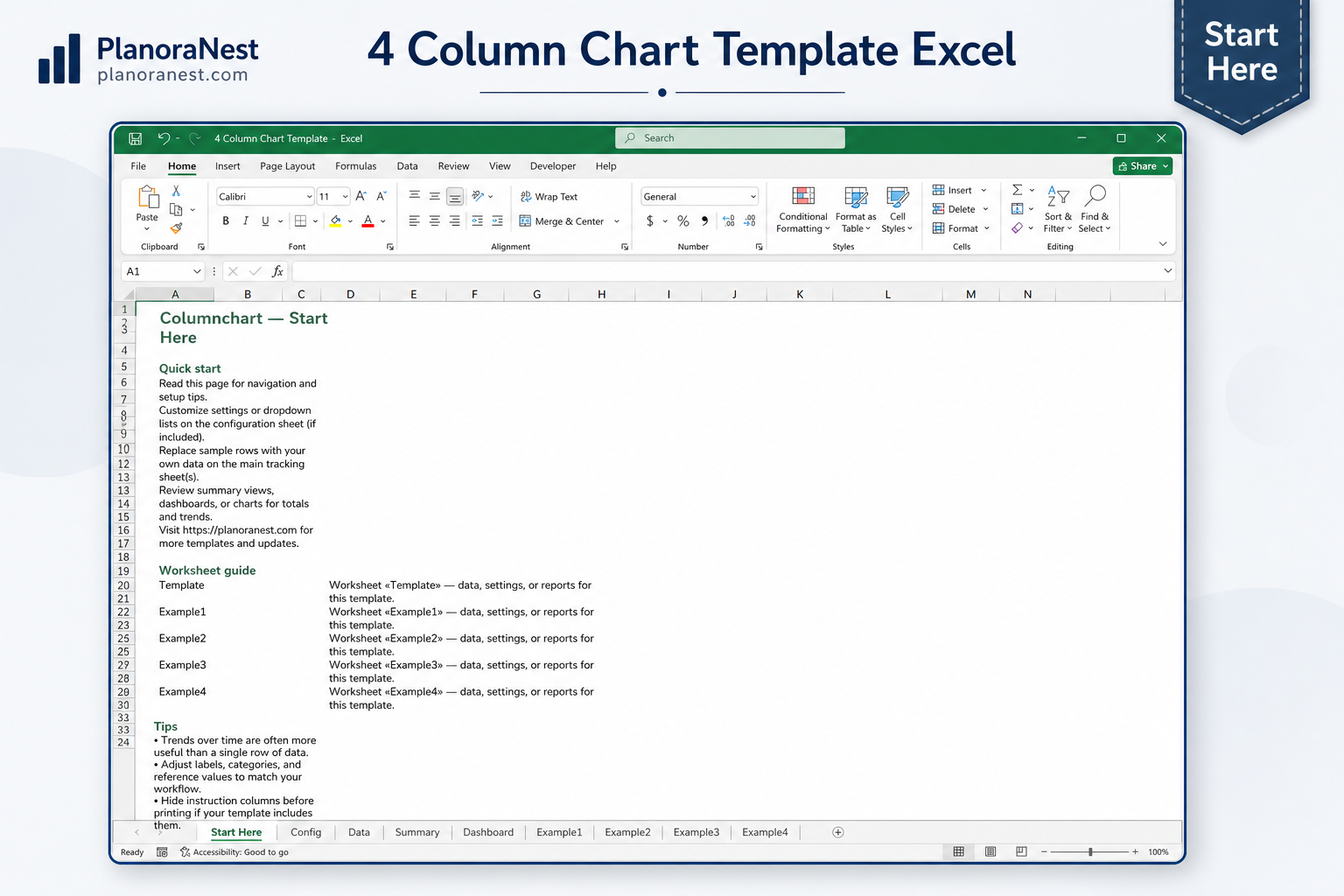Switch to the Example3 sheet tab

[x=696, y=832]
